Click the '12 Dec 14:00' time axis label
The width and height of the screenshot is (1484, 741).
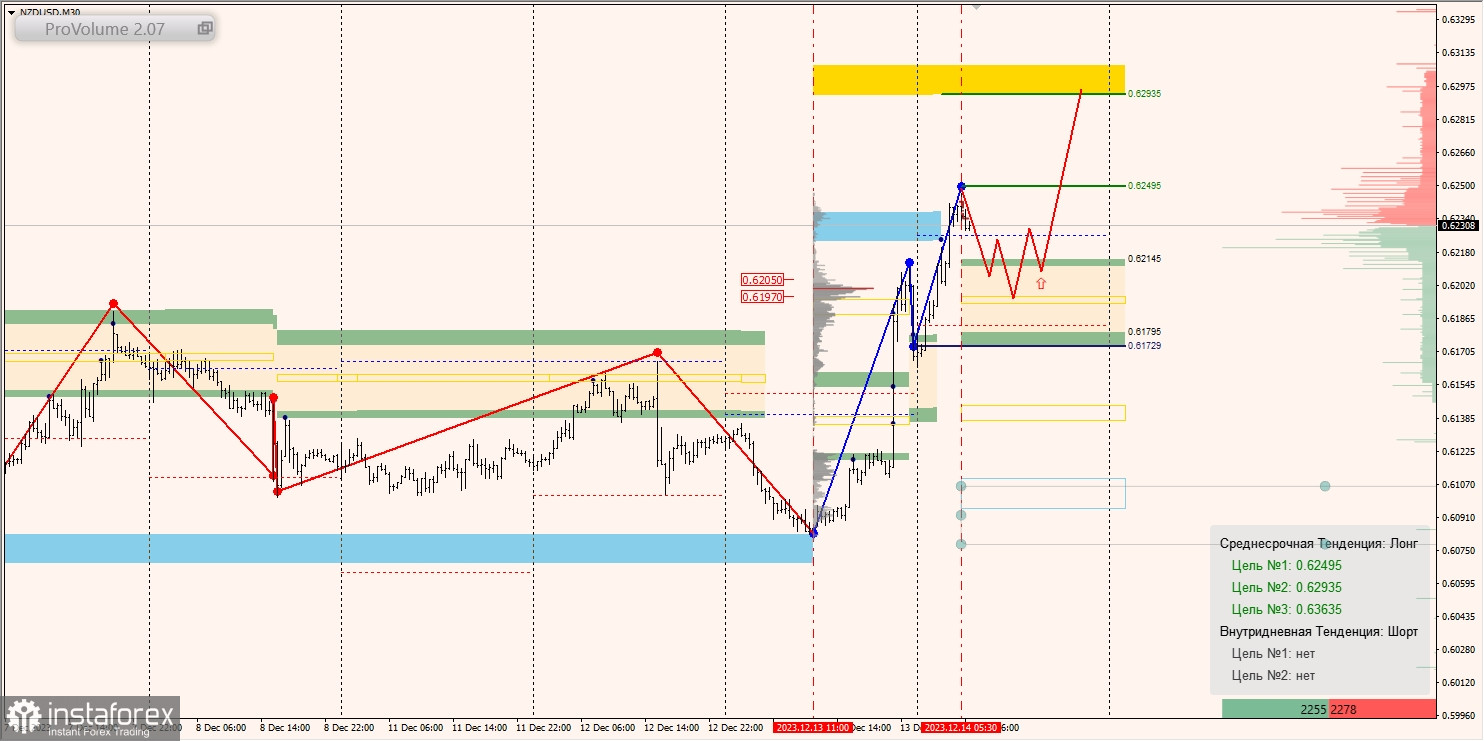671,727
